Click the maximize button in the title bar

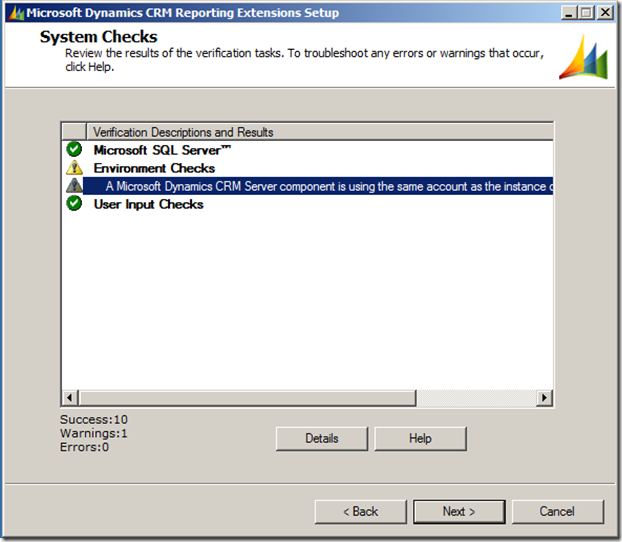coord(586,13)
